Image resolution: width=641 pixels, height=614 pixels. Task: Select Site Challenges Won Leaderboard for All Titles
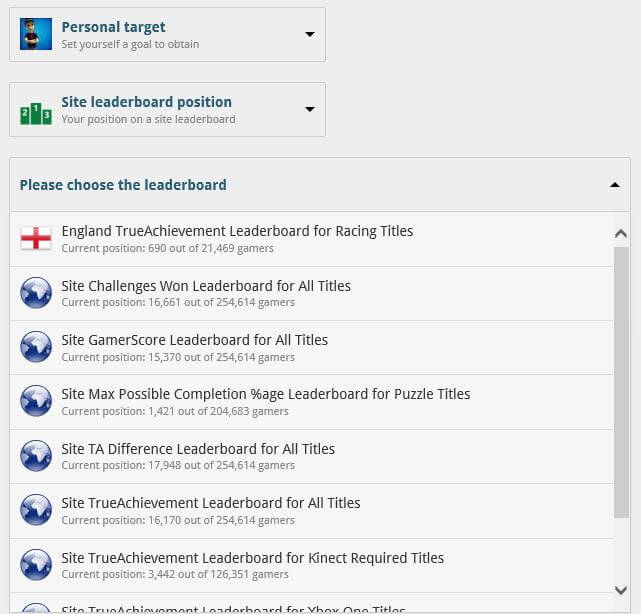[312, 294]
